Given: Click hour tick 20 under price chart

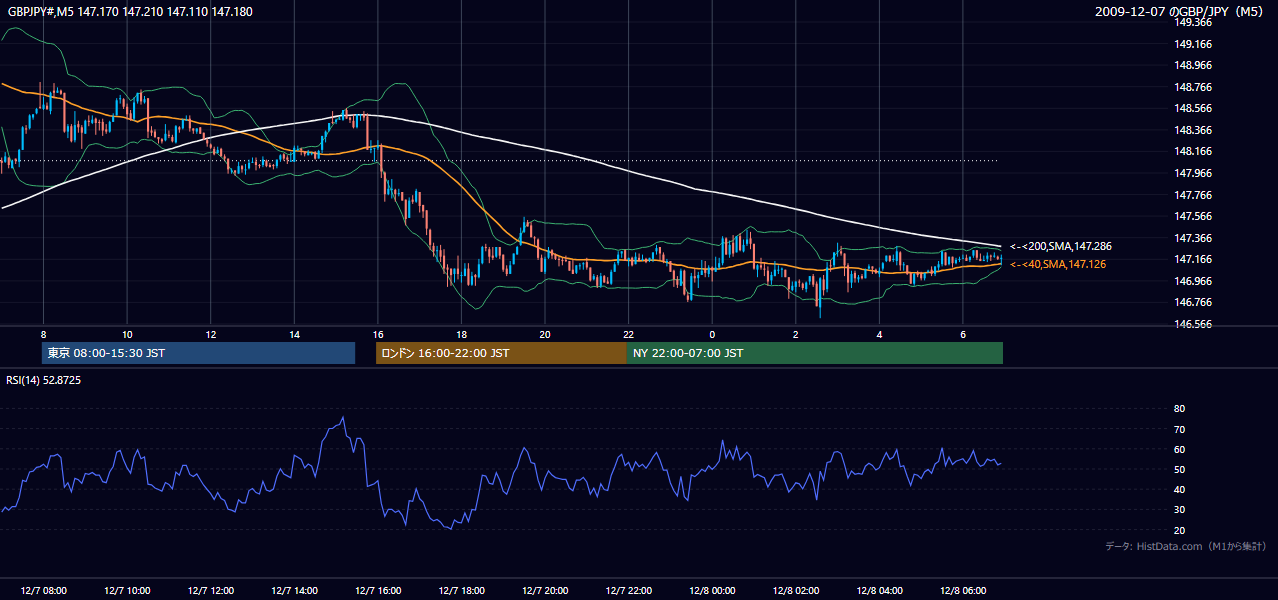Looking at the screenshot, I should pos(544,334).
